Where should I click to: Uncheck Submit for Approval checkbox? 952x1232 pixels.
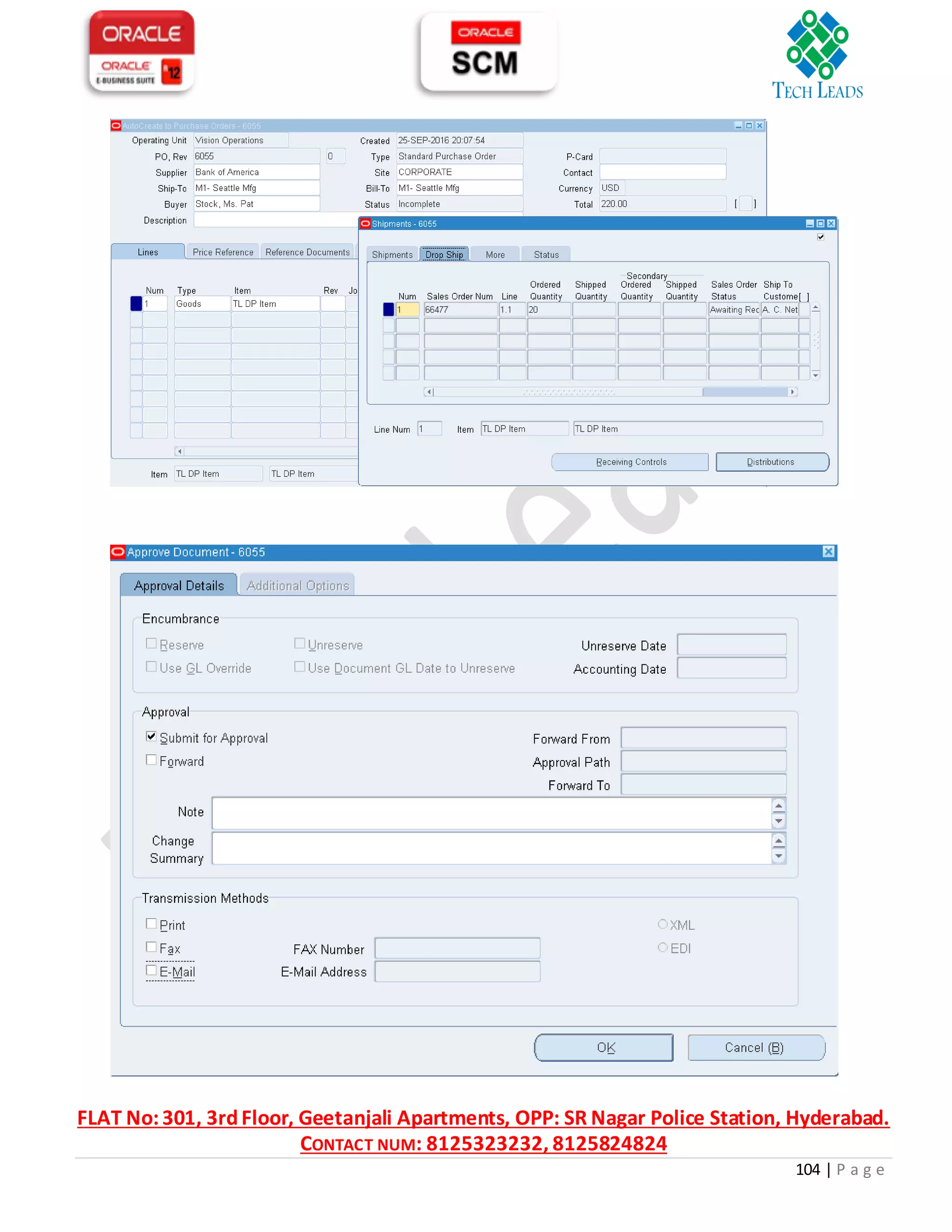pos(151,737)
